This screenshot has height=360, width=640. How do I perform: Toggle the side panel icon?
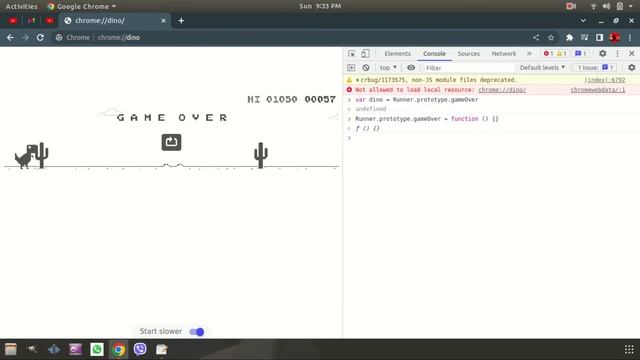(599, 38)
